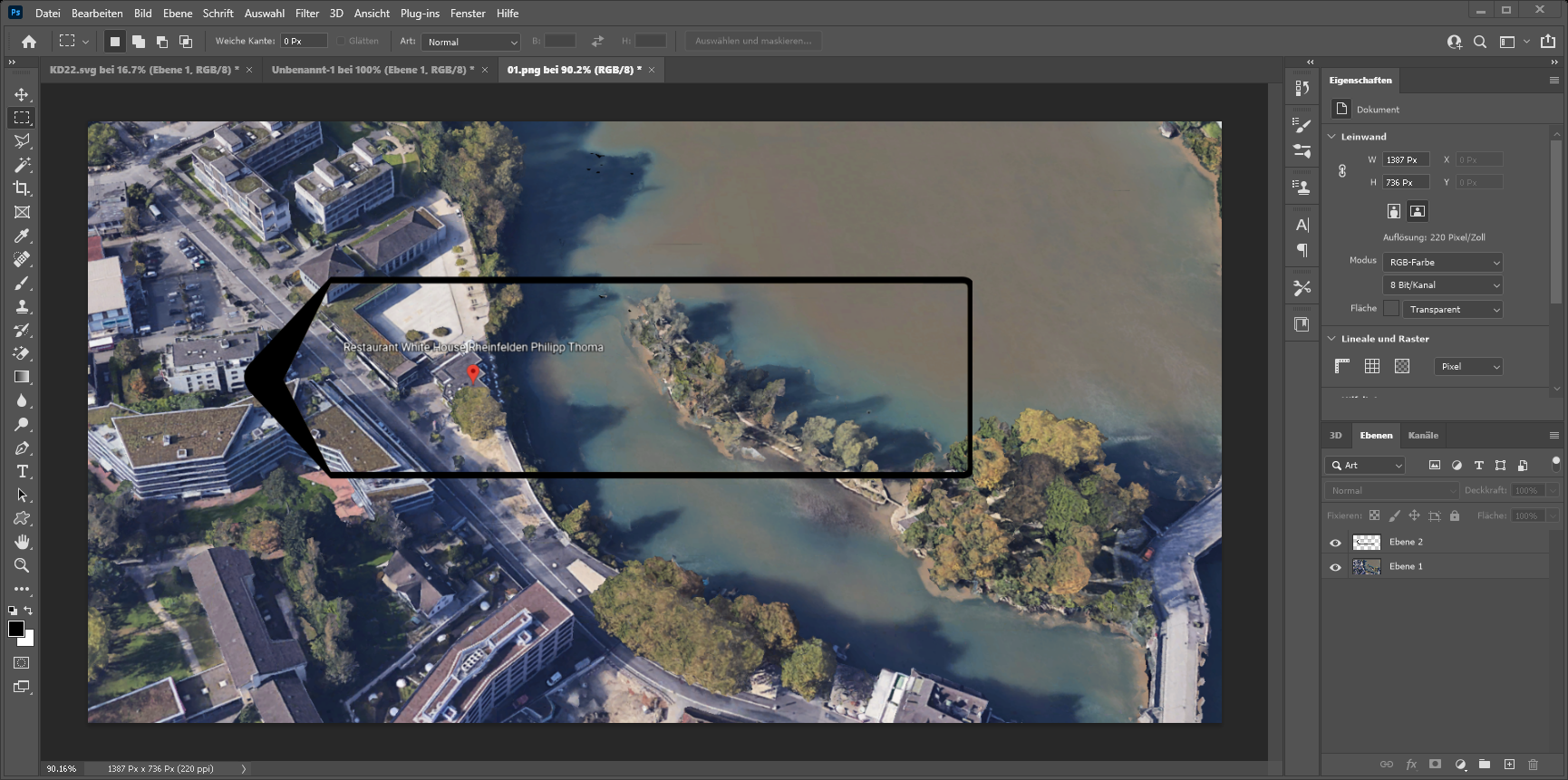Click the share icon top right

click(1548, 42)
